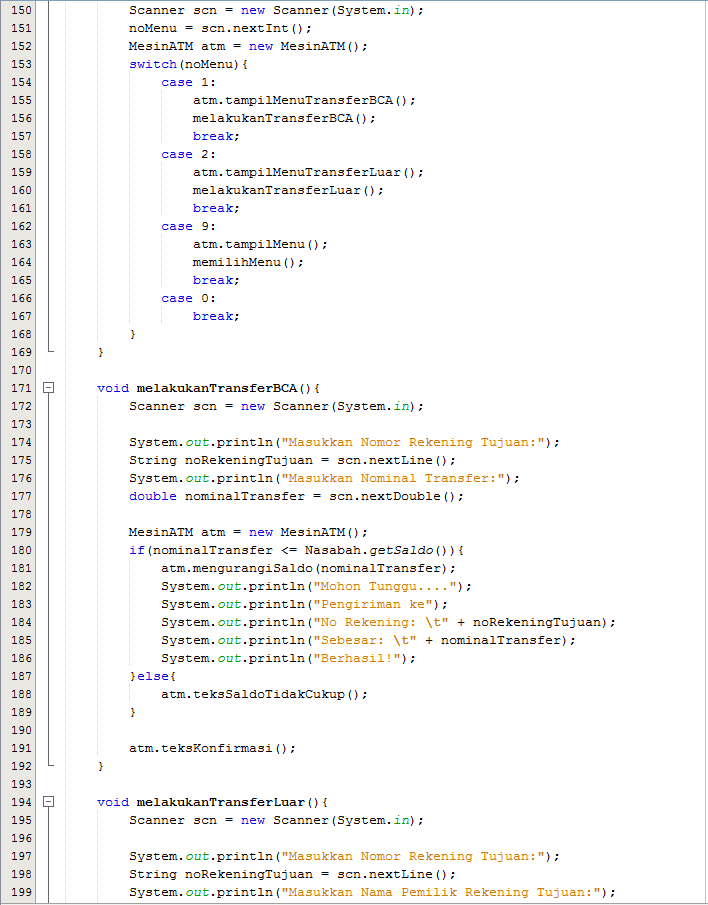Click the '}else{' line
Image resolution: width=708 pixels, height=905 pixels.
(x=153, y=676)
